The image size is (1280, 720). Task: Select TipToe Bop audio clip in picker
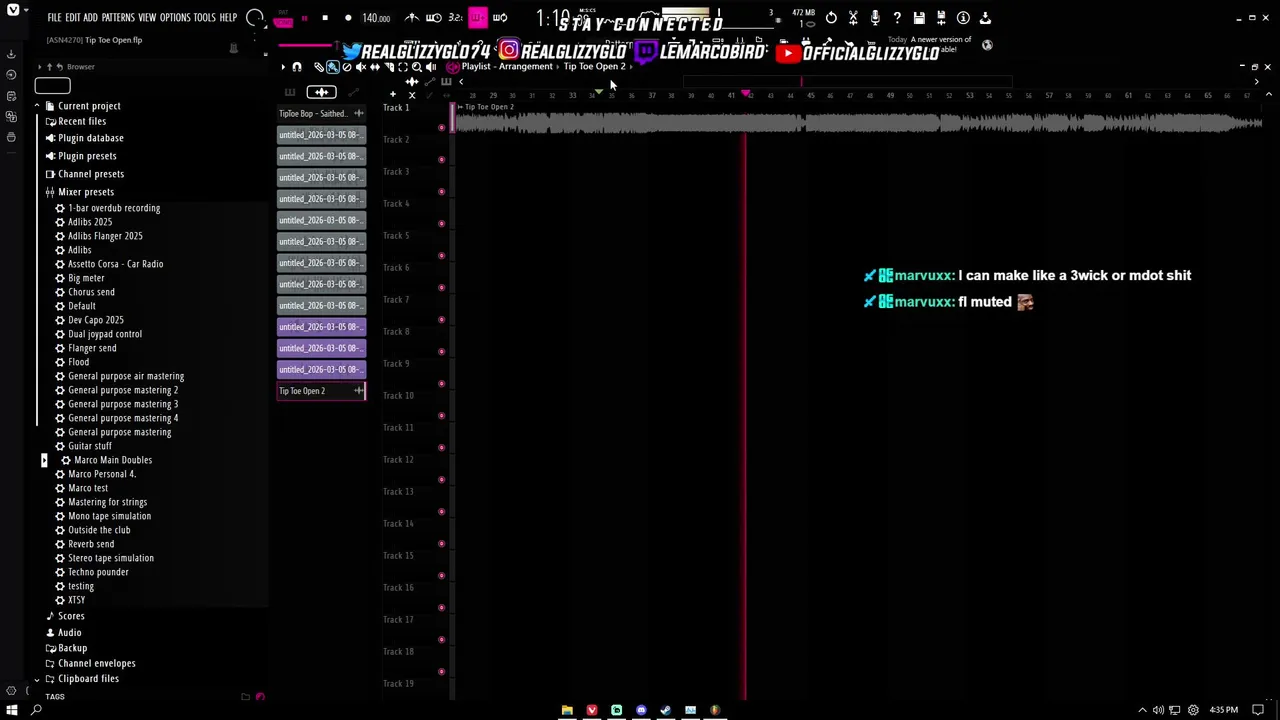coord(321,114)
